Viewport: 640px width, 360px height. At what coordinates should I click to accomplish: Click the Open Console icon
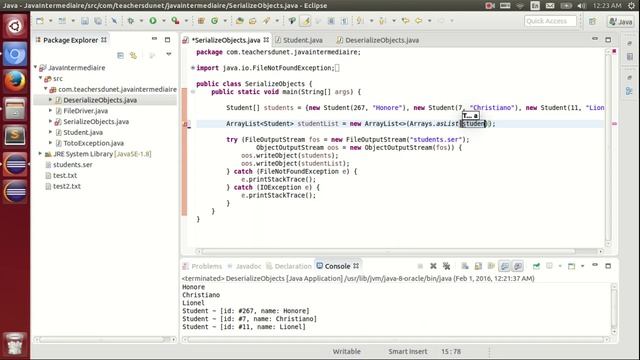(571, 266)
